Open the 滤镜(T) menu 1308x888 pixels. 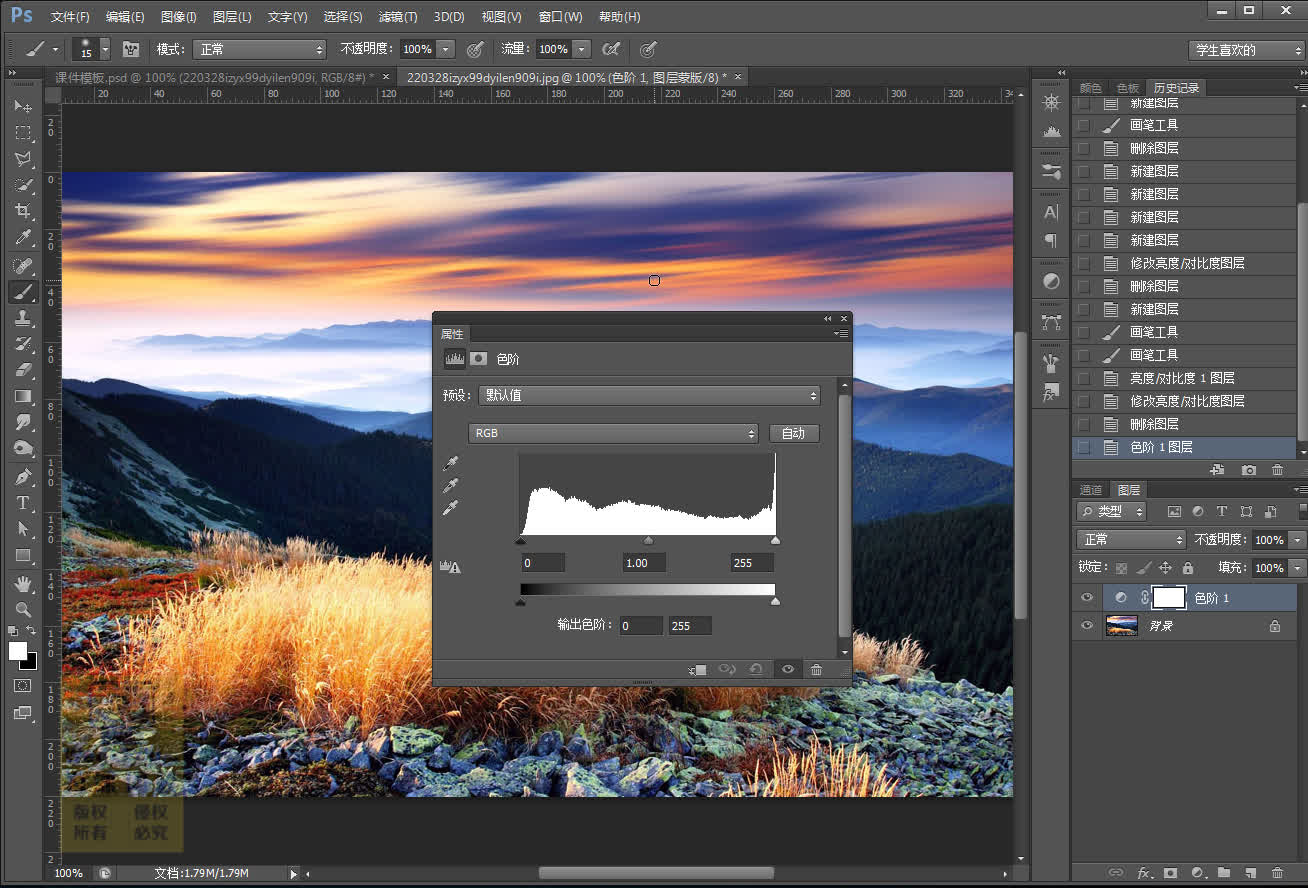click(397, 17)
